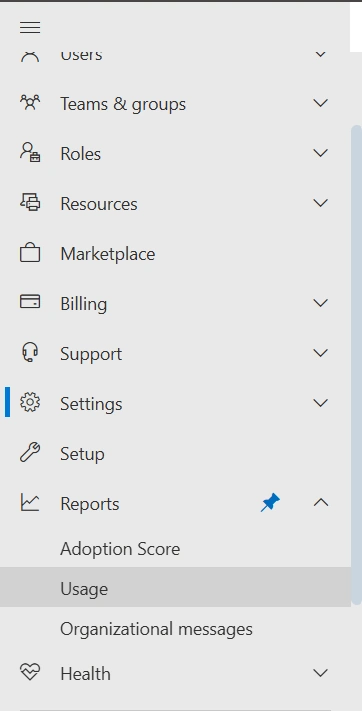
Task: Expand the Teams & groups chevron
Action: tap(321, 103)
